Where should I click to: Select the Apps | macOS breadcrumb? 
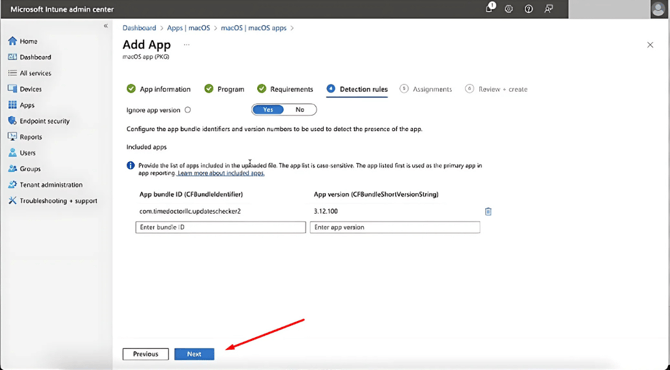pyautogui.click(x=188, y=28)
